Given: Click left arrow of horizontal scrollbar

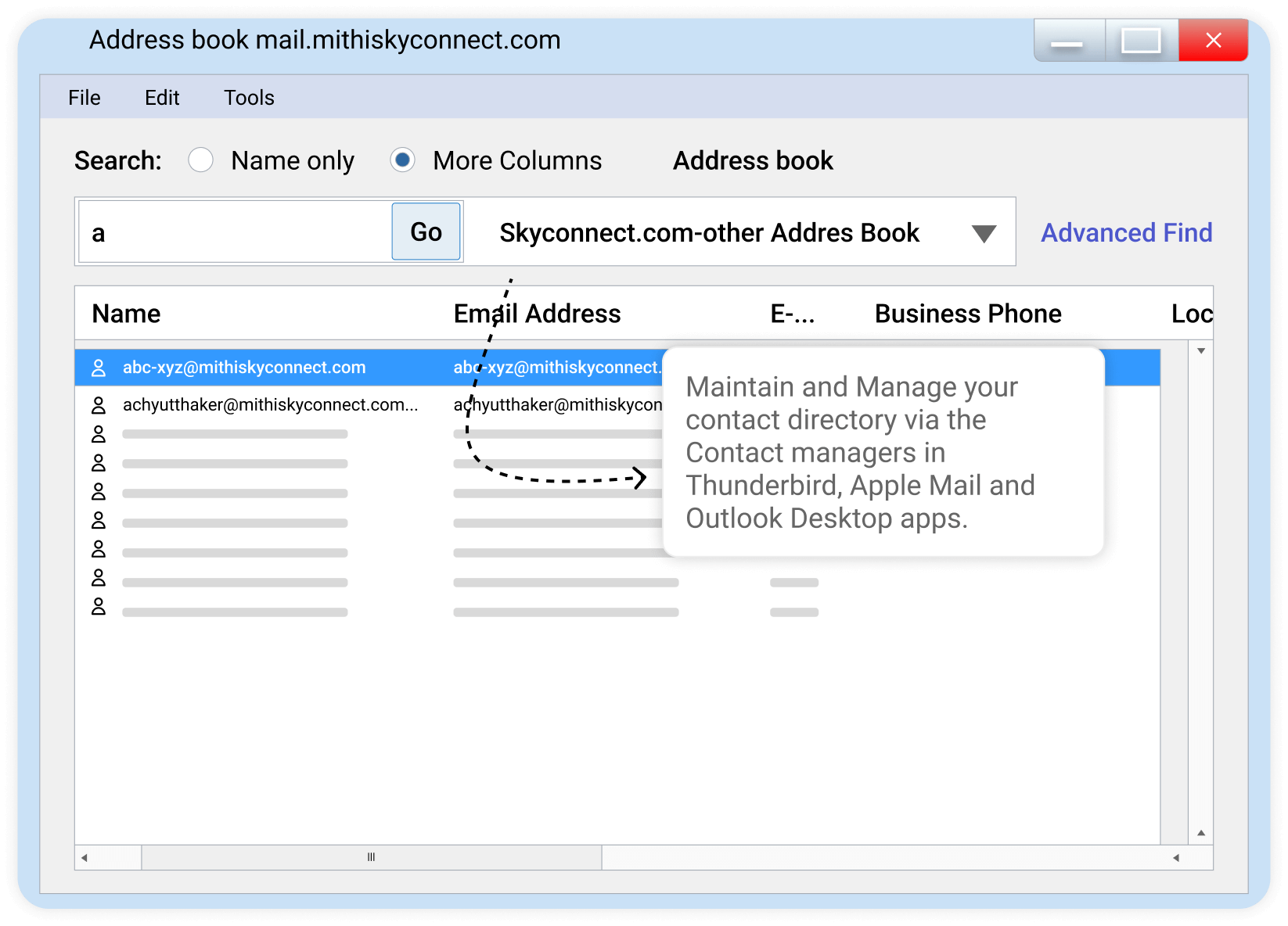Looking at the screenshot, I should click(x=85, y=858).
